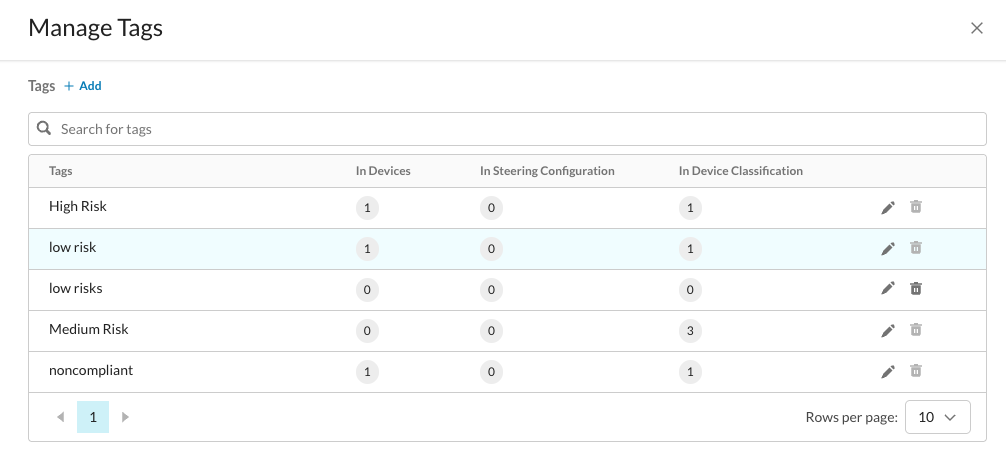The image size is (1006, 464).
Task: Click the Manage Tags title
Action: pos(96,28)
